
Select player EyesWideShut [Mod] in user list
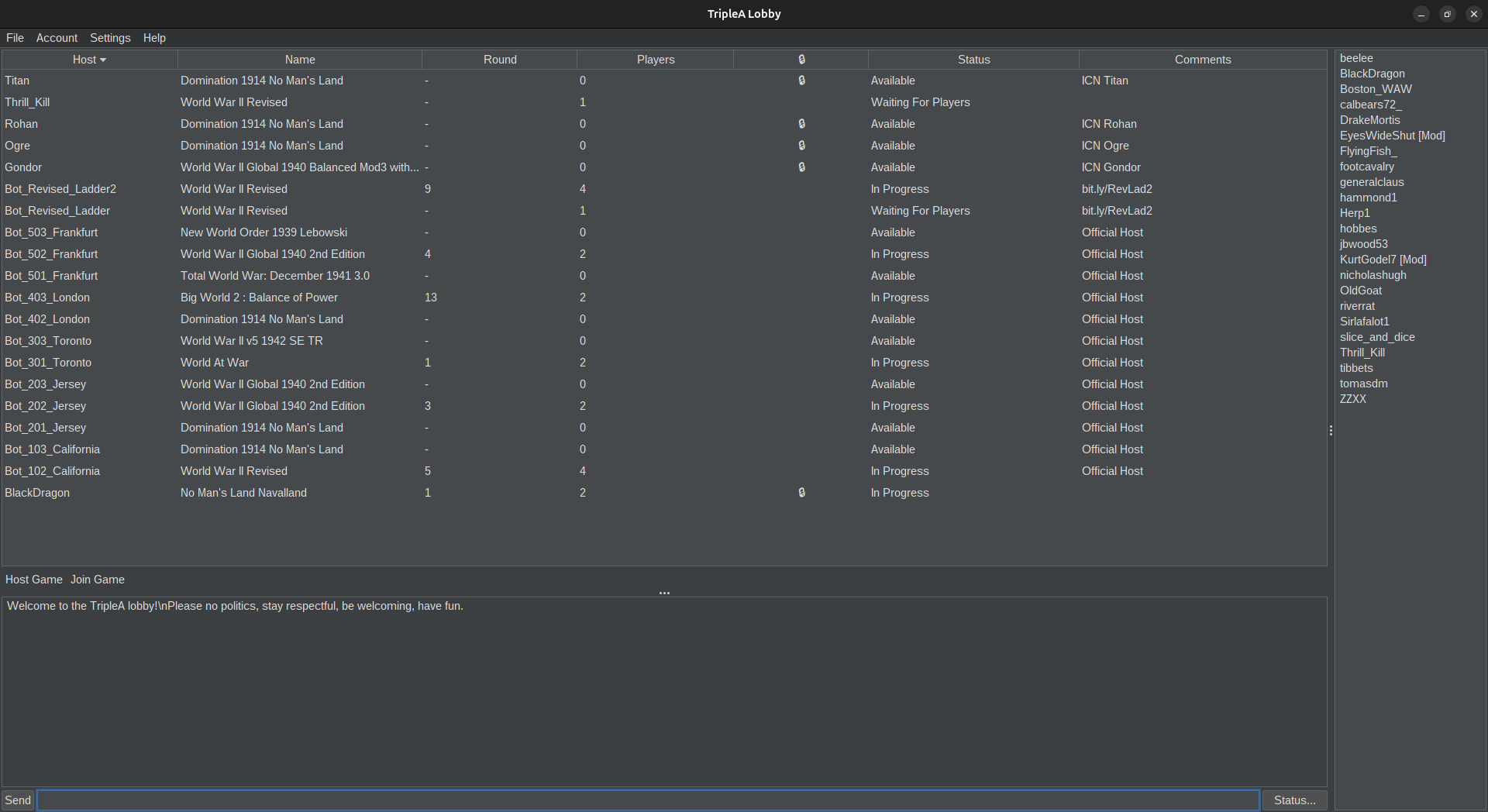(x=1393, y=136)
